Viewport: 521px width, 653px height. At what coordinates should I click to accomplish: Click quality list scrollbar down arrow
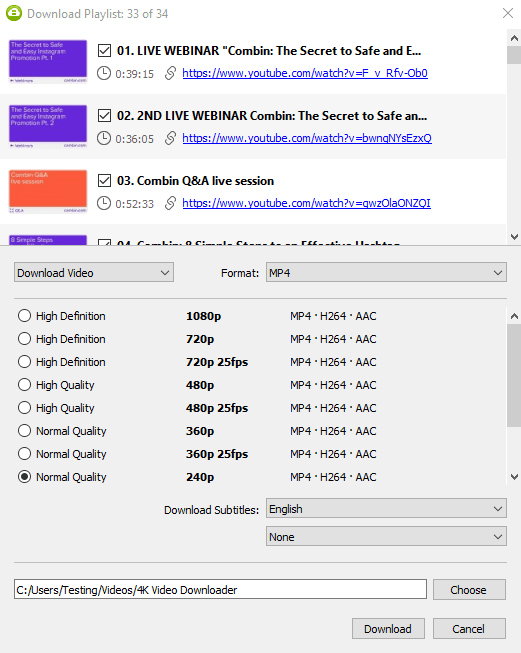[514, 476]
